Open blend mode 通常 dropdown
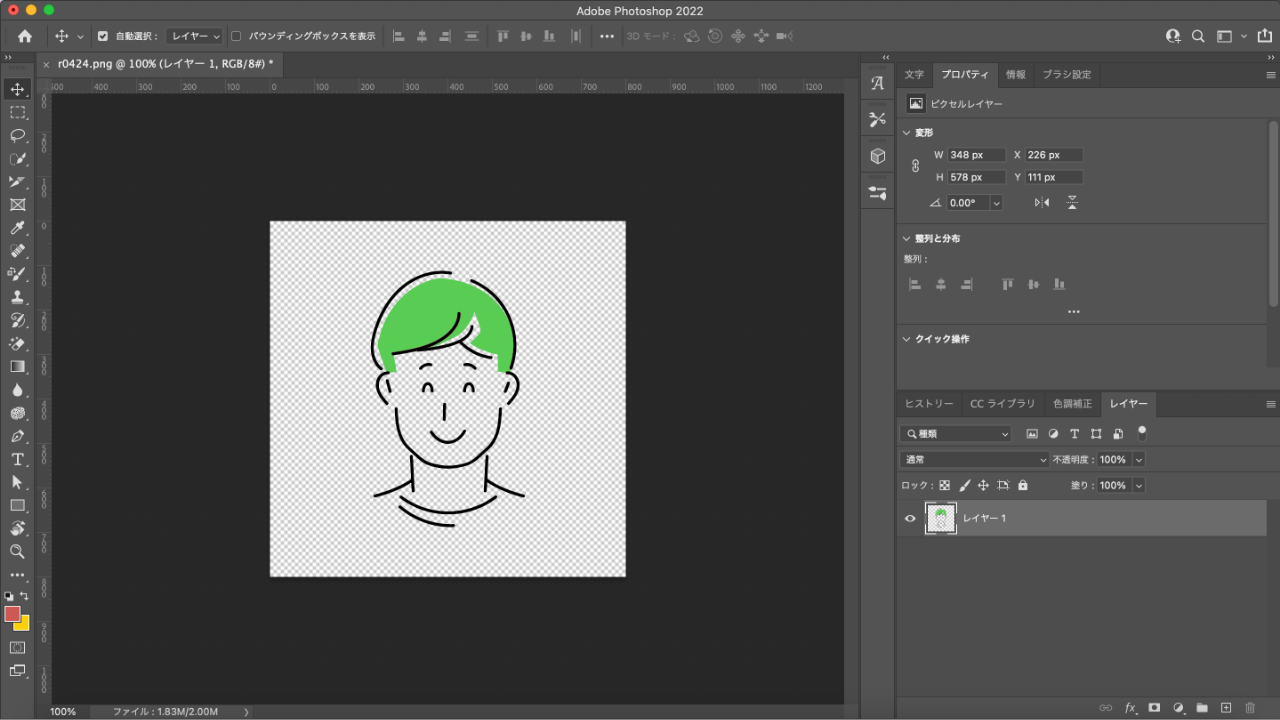Screen dimensions: 1280x720 [x=974, y=460]
